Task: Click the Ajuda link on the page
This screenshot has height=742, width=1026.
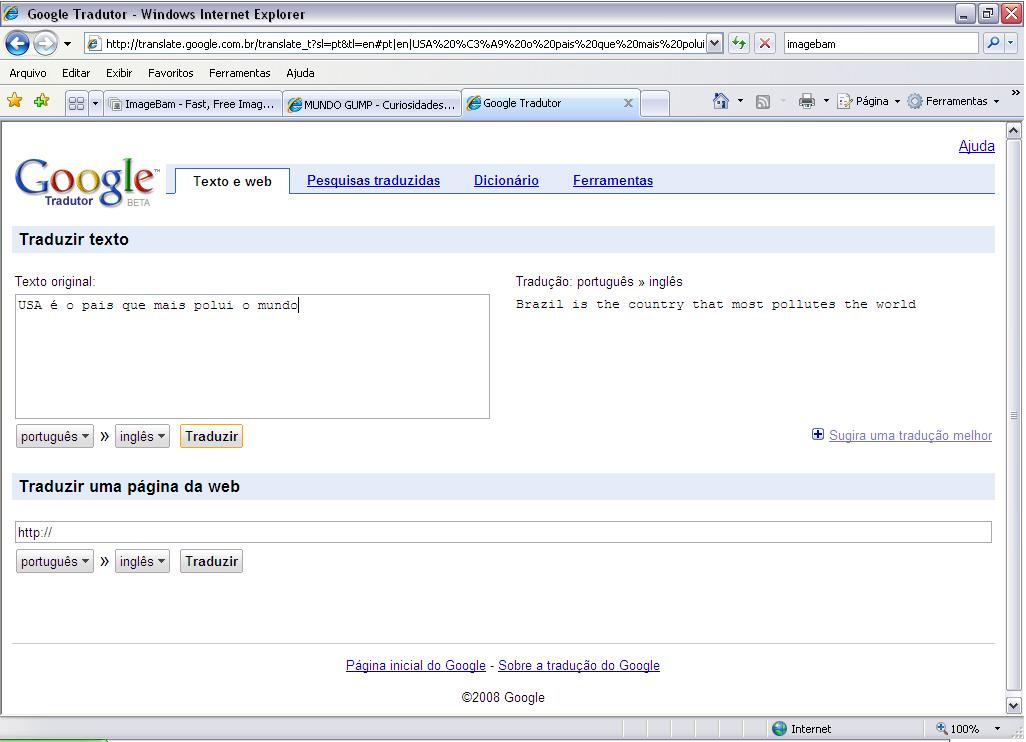Action: click(976, 146)
